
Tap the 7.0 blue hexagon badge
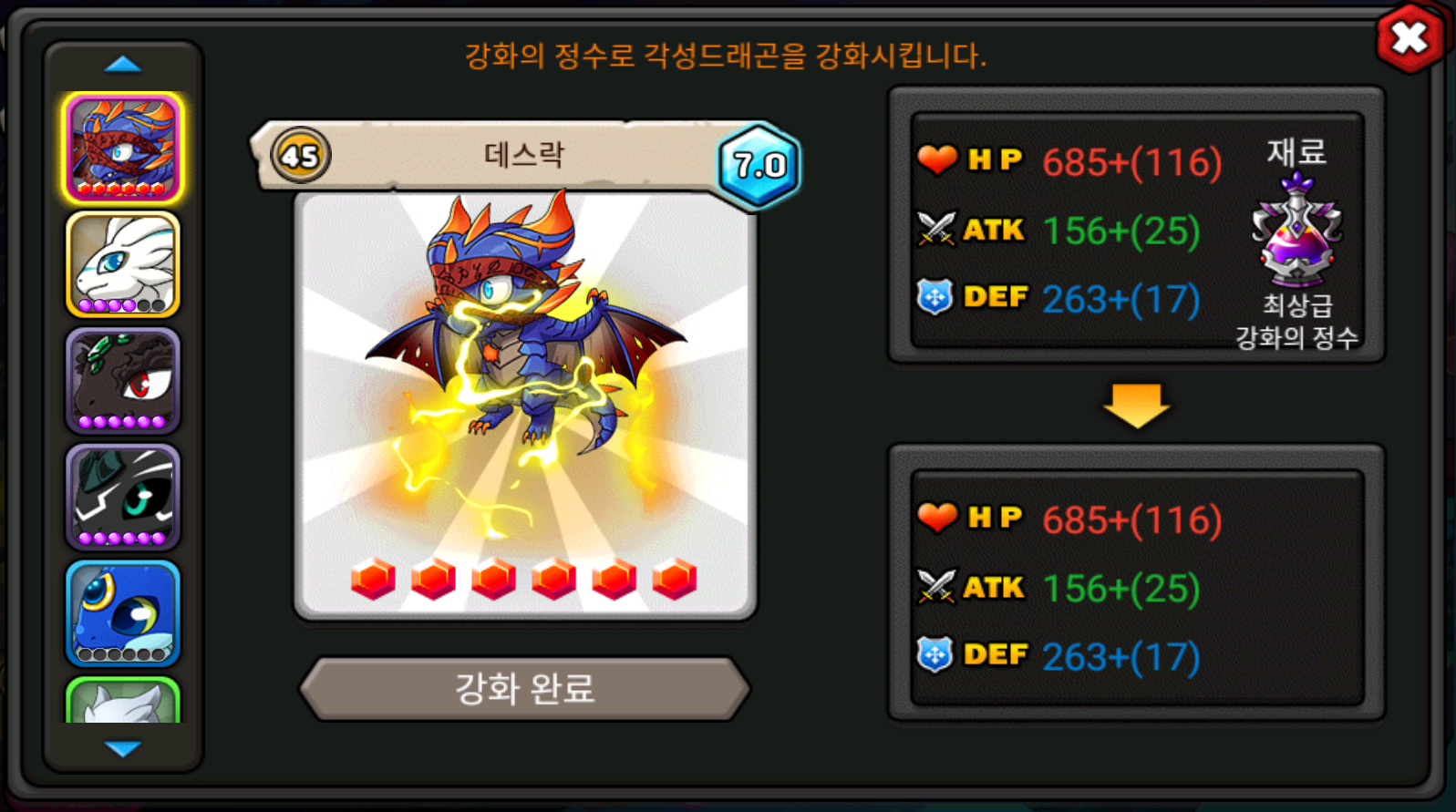pyautogui.click(x=759, y=165)
